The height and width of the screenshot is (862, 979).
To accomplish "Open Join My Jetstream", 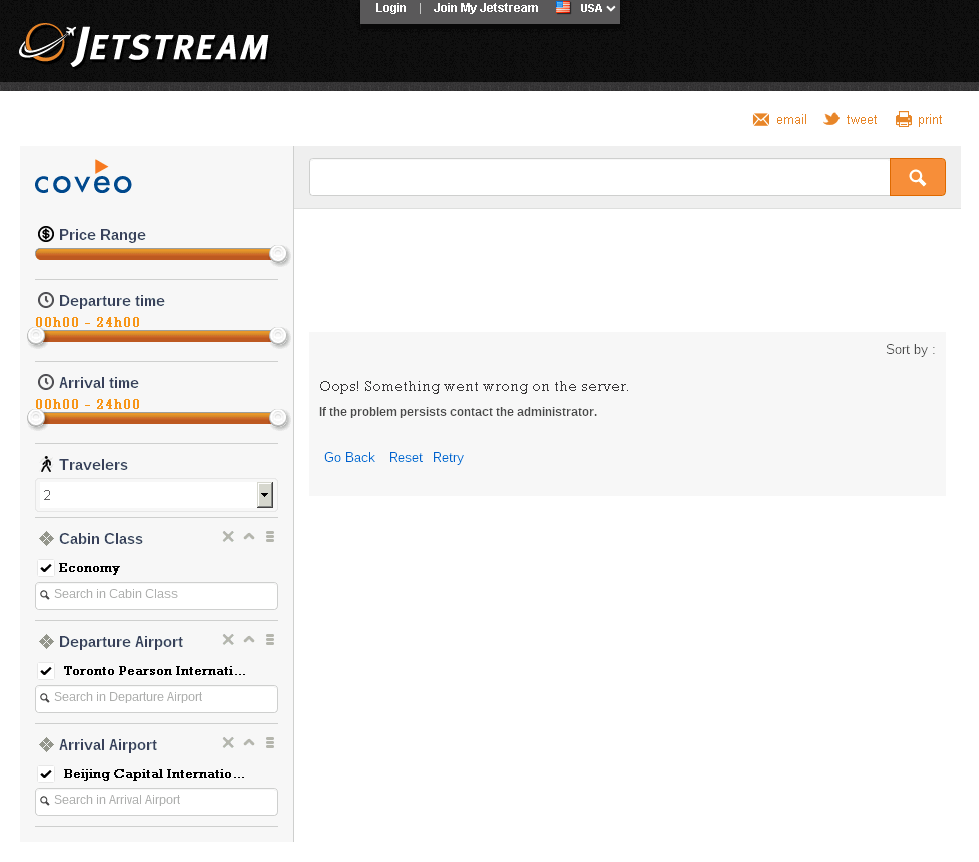I will coord(486,8).
